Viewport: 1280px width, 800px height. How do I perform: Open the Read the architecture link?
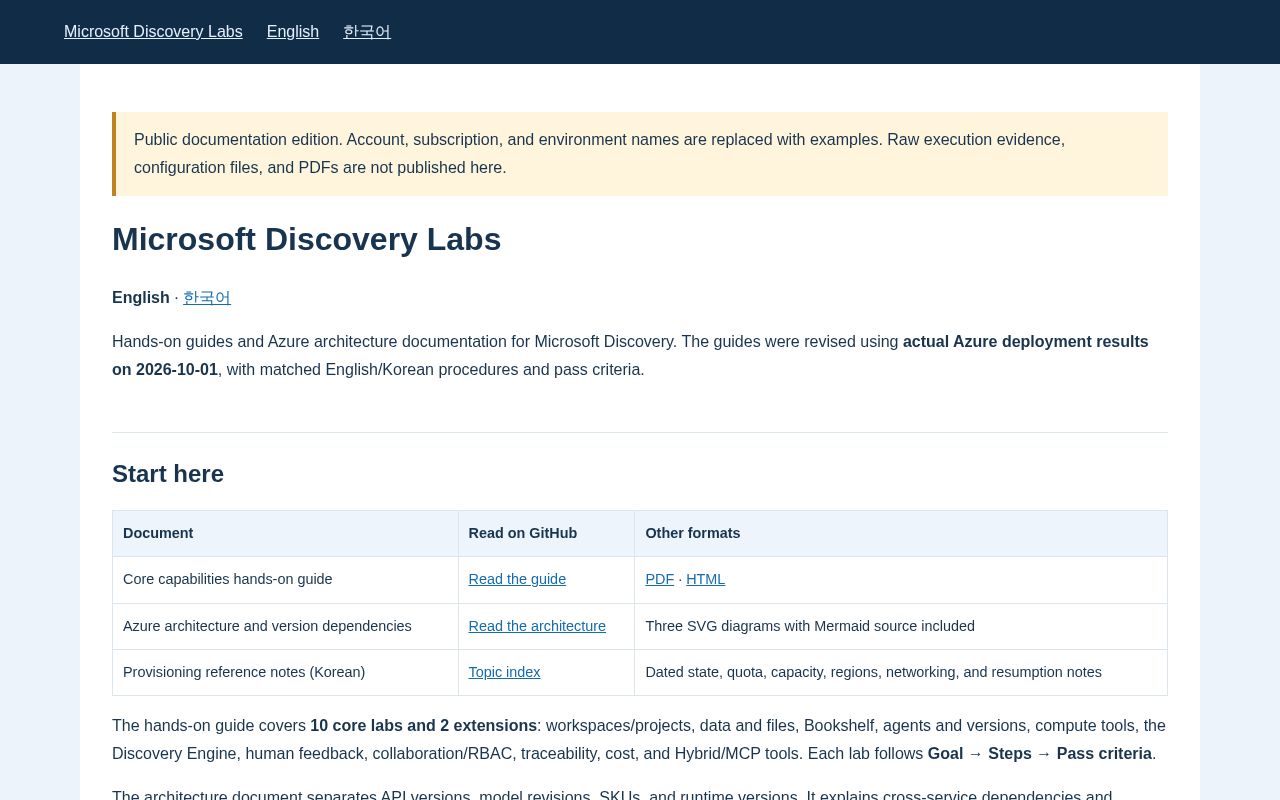click(537, 626)
